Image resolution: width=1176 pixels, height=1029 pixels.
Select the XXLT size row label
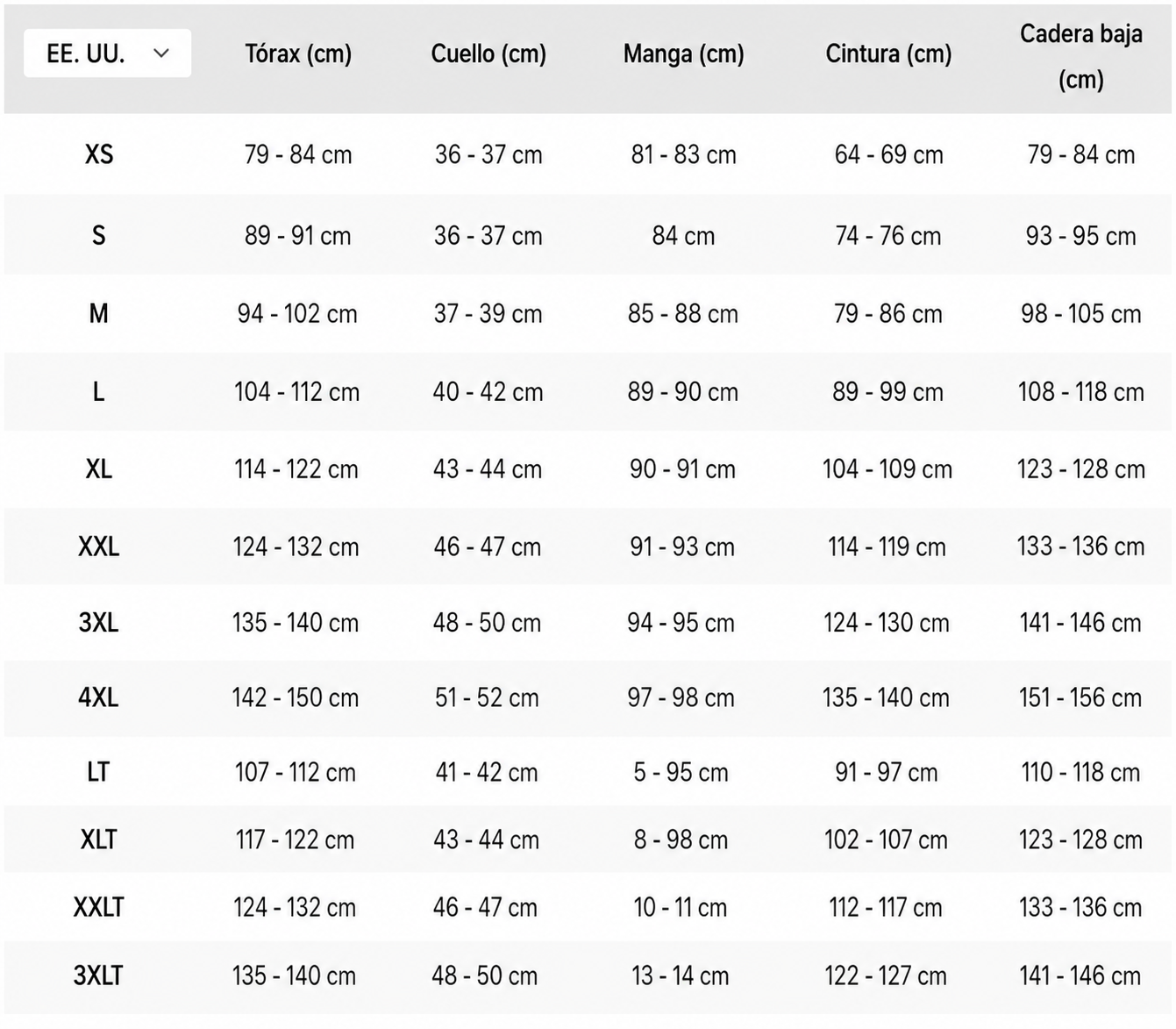(x=99, y=908)
